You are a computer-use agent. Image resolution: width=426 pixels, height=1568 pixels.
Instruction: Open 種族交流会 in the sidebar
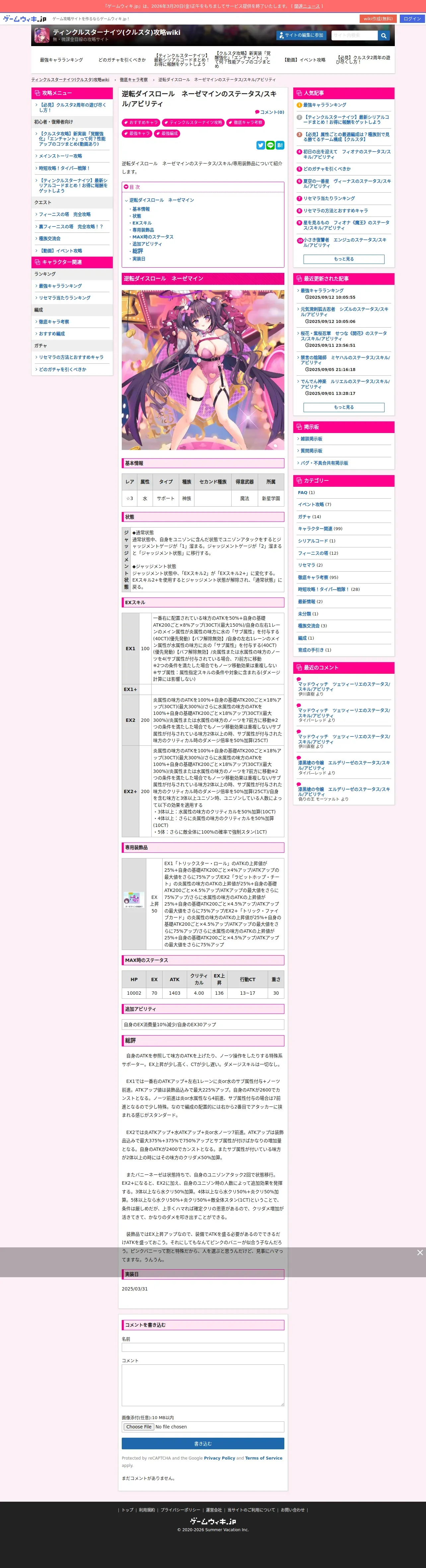point(49,239)
